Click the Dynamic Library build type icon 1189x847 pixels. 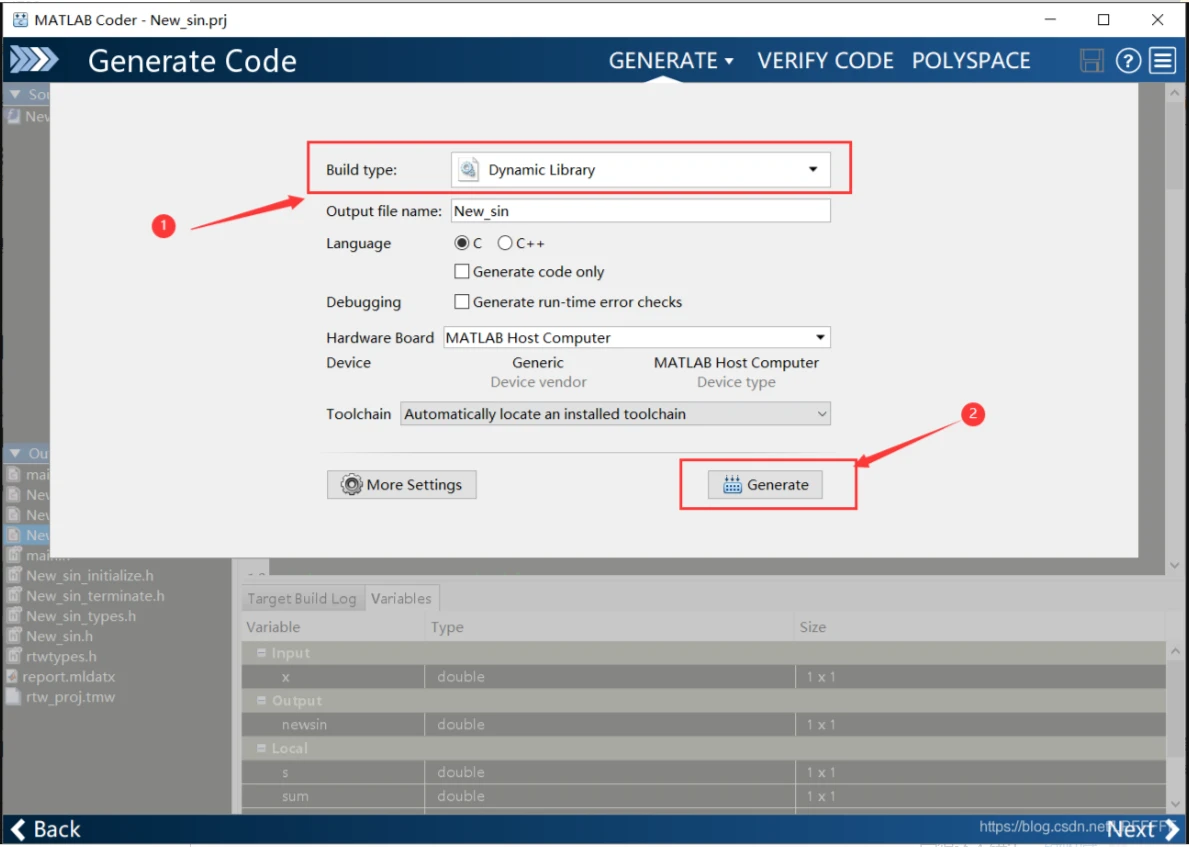pos(469,169)
